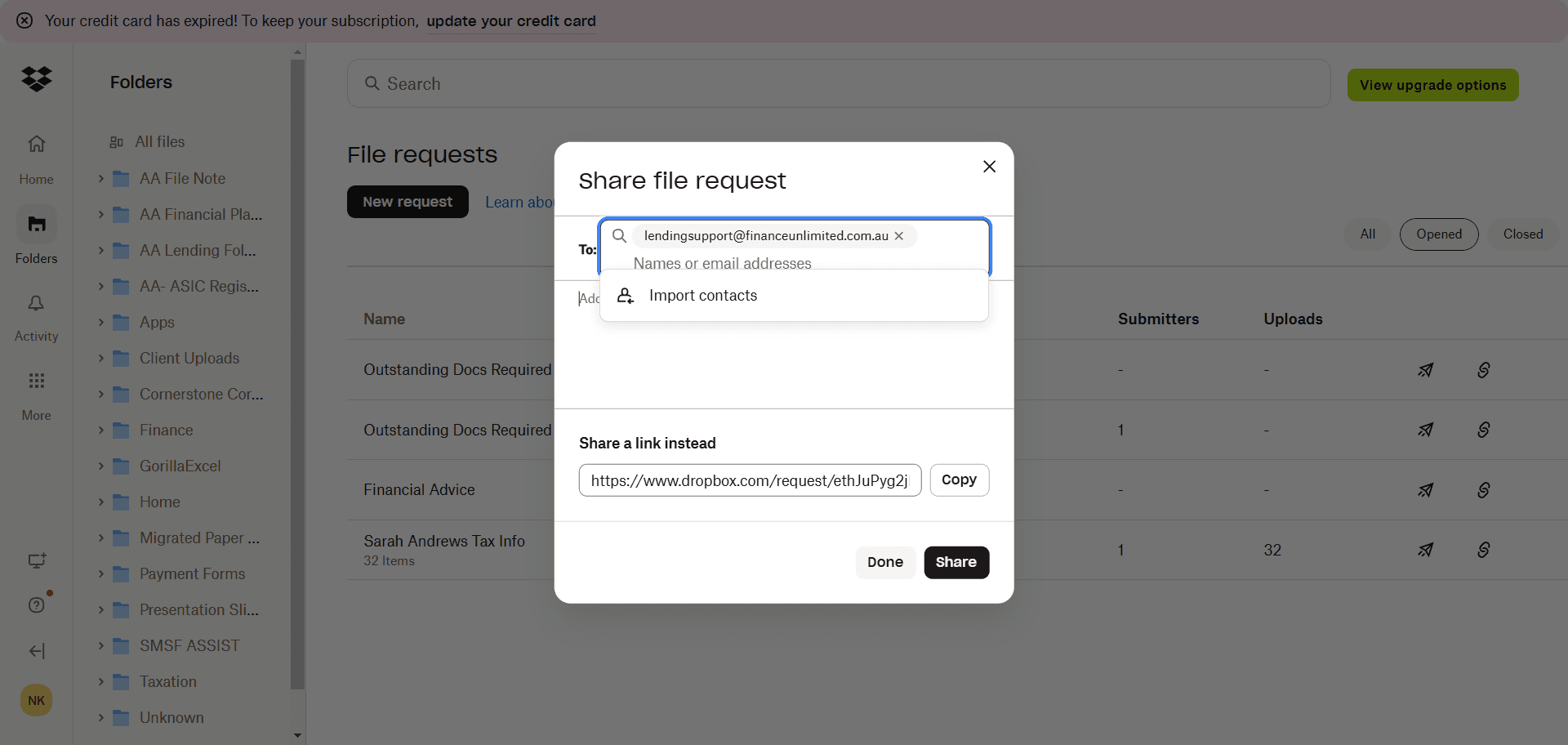Open the Migrated Paper folder
Image resolution: width=1568 pixels, height=745 pixels.
click(x=199, y=538)
